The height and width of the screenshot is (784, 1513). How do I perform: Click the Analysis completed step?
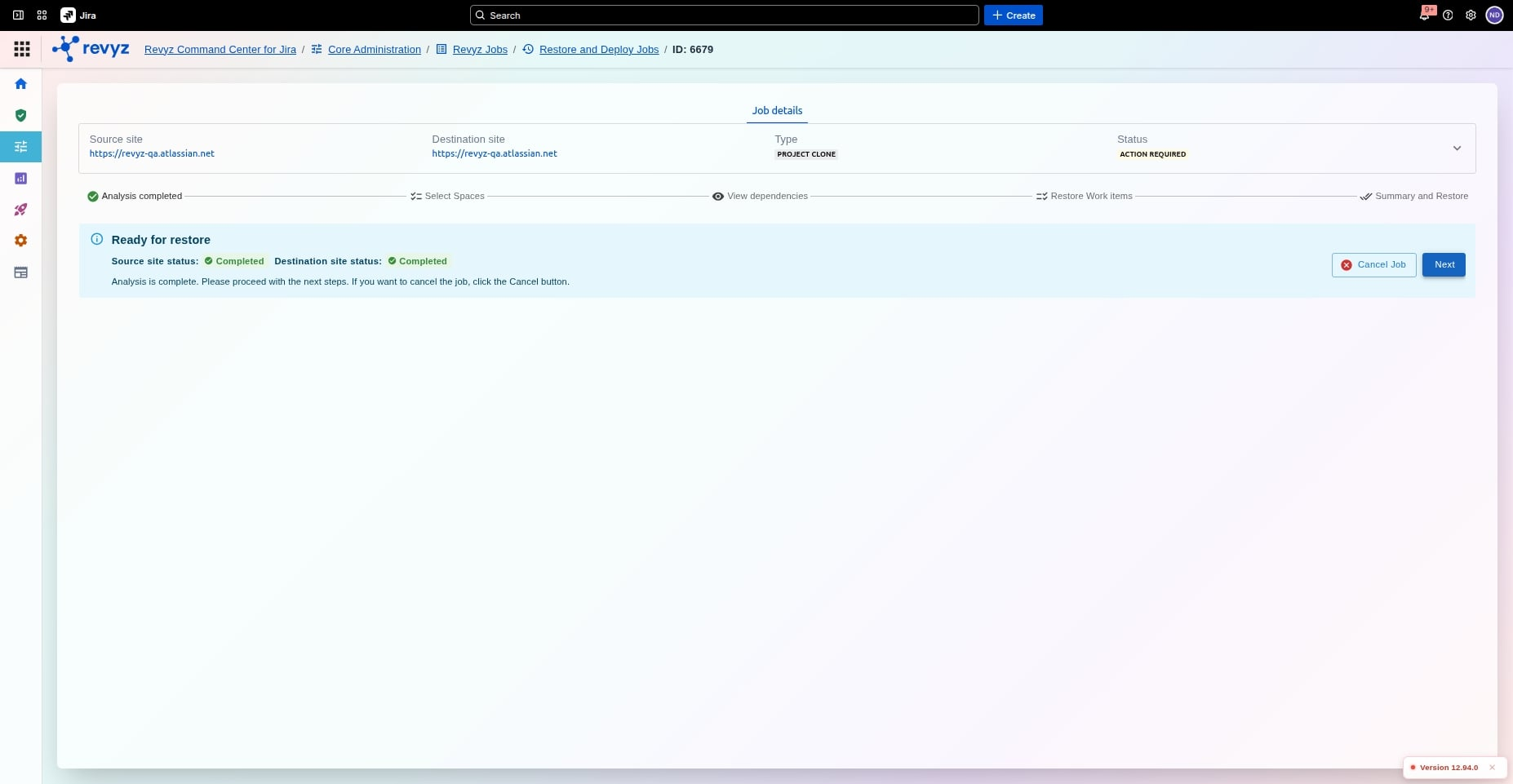click(135, 196)
